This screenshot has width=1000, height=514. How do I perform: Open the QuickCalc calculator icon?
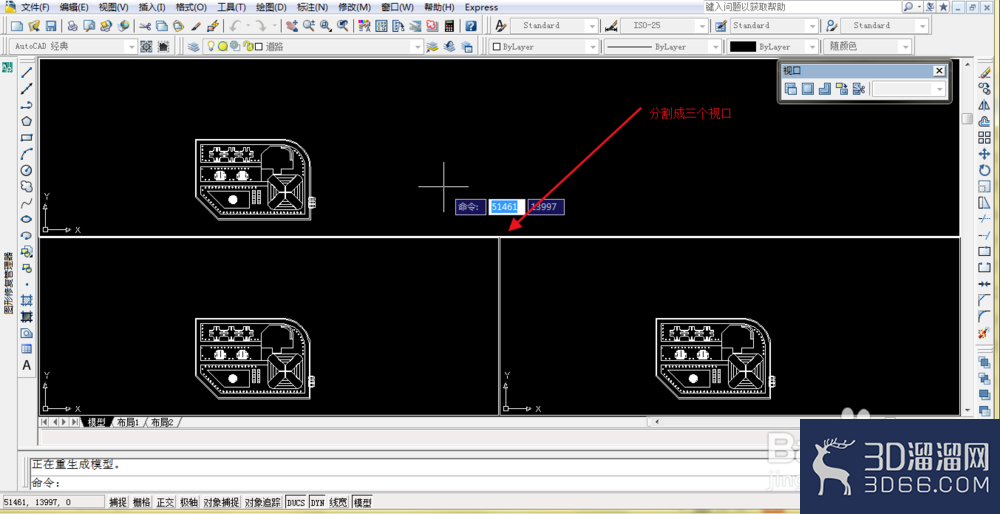coord(450,26)
